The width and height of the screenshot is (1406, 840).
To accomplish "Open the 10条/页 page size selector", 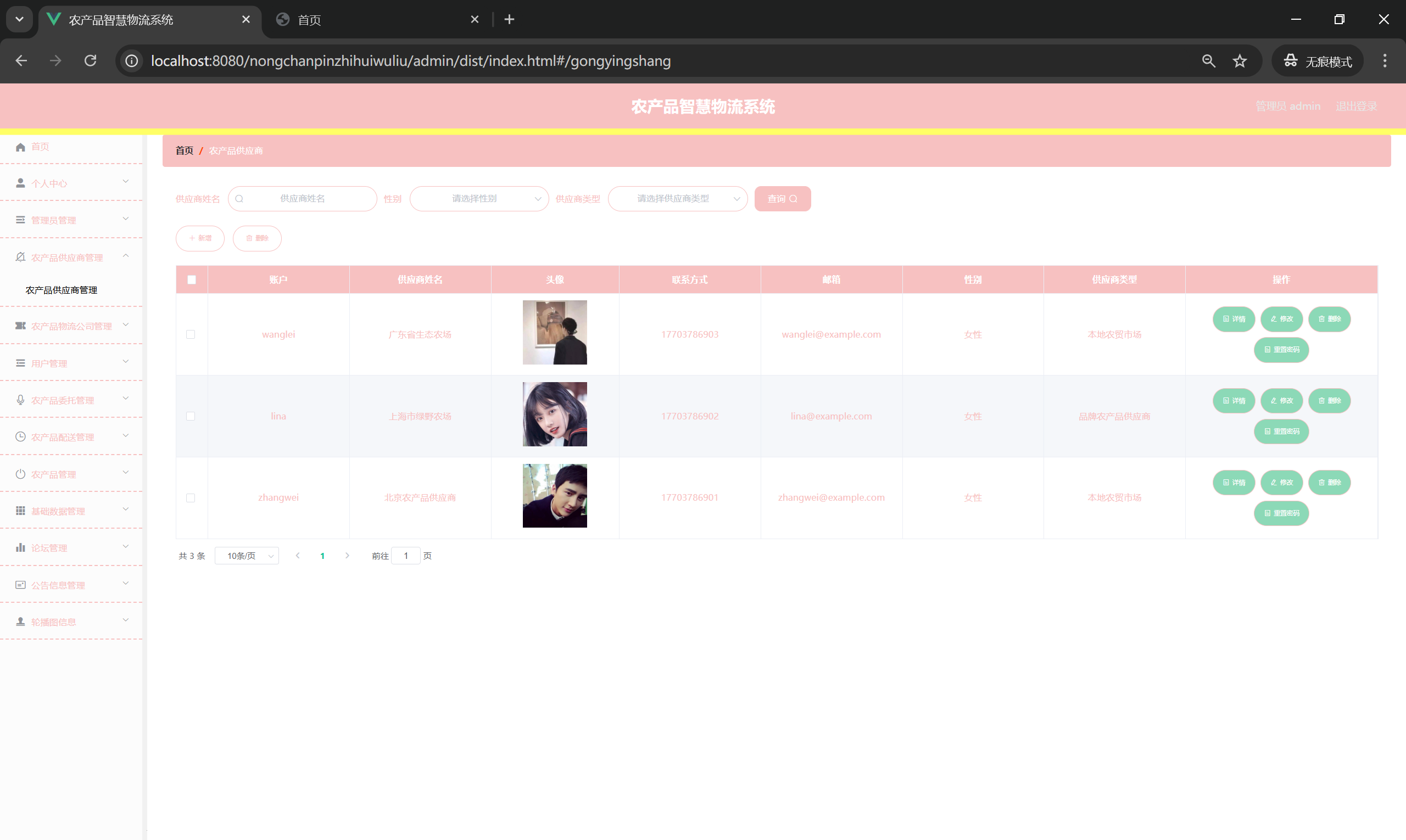I will 247,556.
